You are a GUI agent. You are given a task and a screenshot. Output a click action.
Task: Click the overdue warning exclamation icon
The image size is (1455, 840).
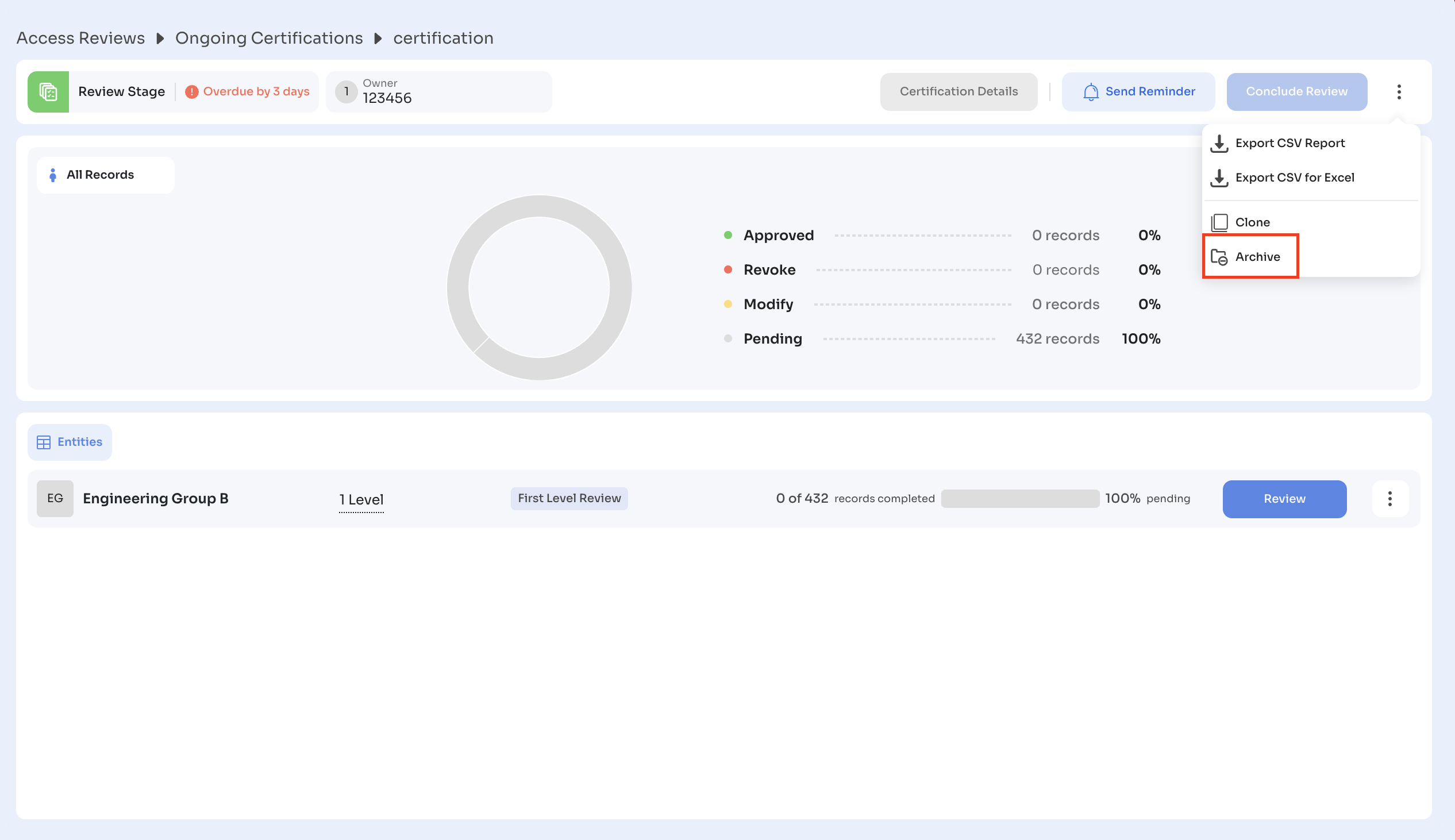191,92
